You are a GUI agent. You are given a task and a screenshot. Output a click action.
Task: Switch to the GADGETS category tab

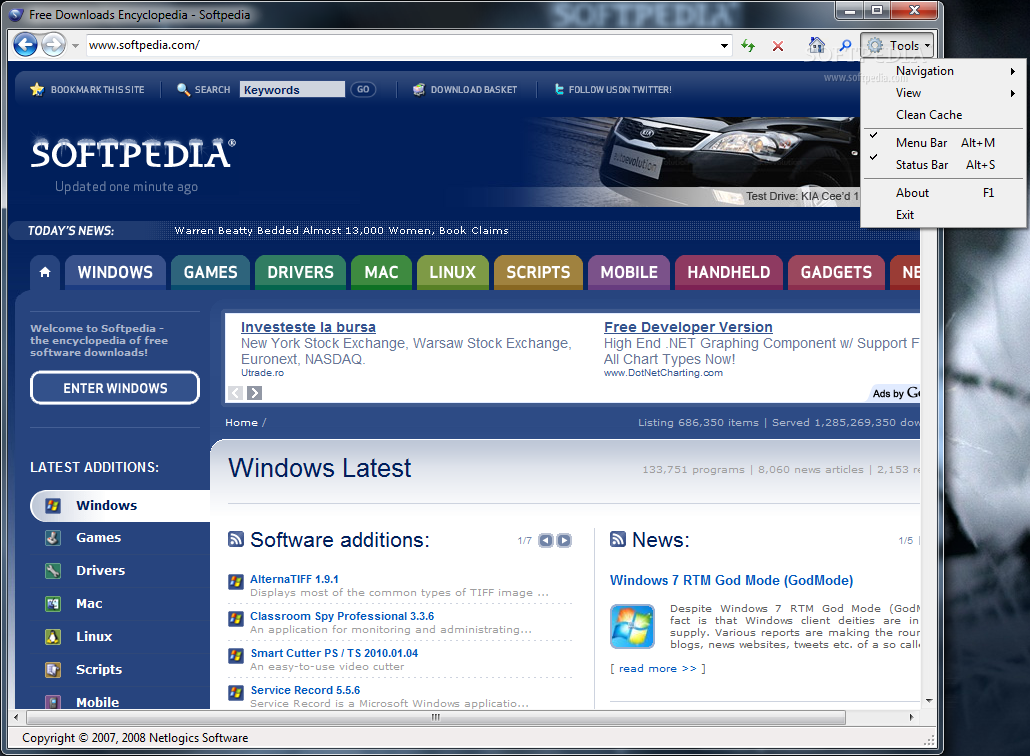[x=836, y=272]
